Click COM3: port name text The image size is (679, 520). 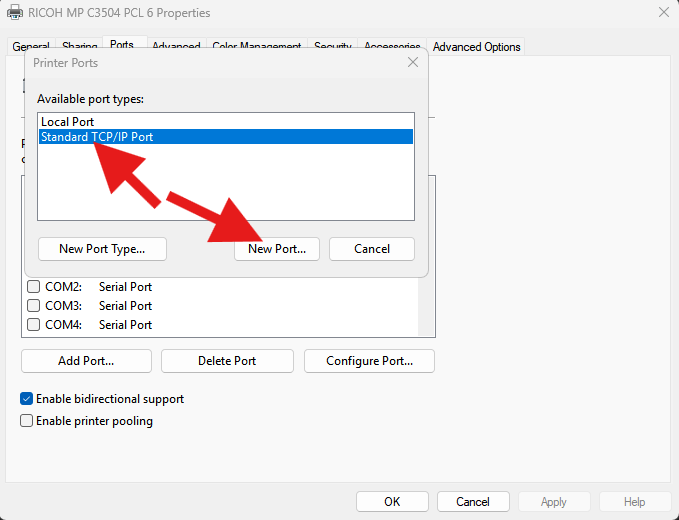click(63, 306)
